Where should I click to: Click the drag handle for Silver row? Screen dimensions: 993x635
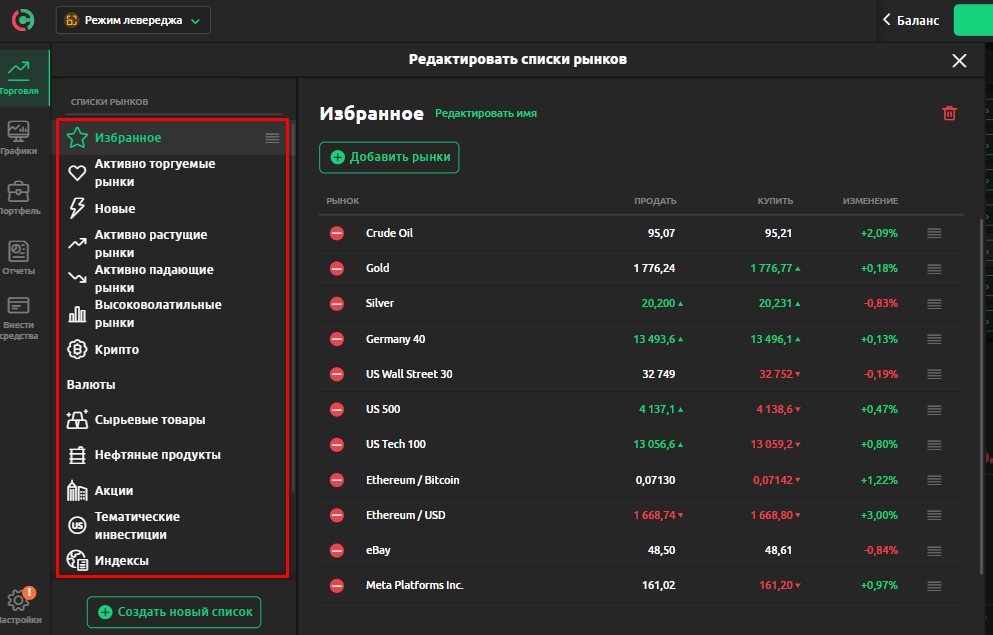pyautogui.click(x=934, y=304)
